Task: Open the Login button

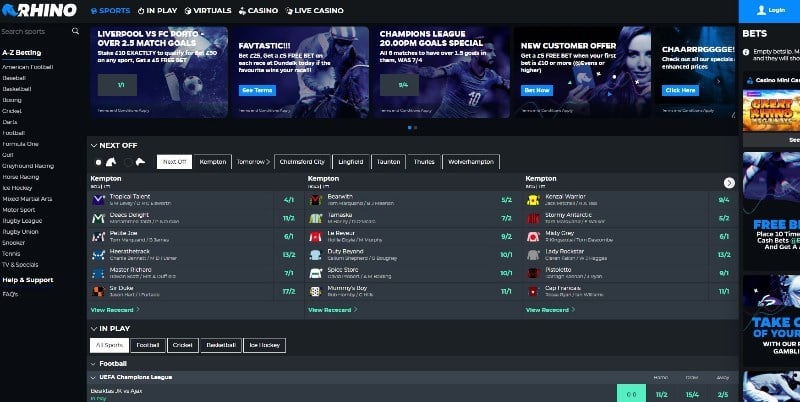Action: point(770,10)
